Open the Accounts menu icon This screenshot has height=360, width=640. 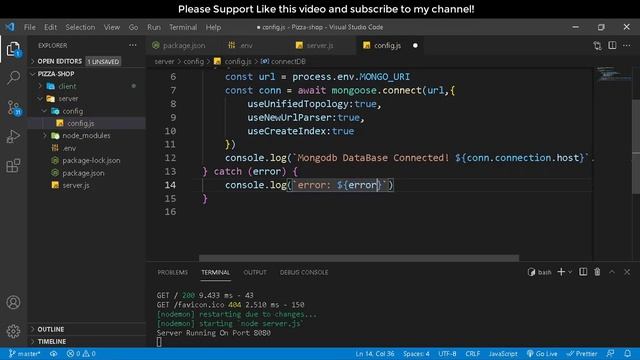point(13,302)
